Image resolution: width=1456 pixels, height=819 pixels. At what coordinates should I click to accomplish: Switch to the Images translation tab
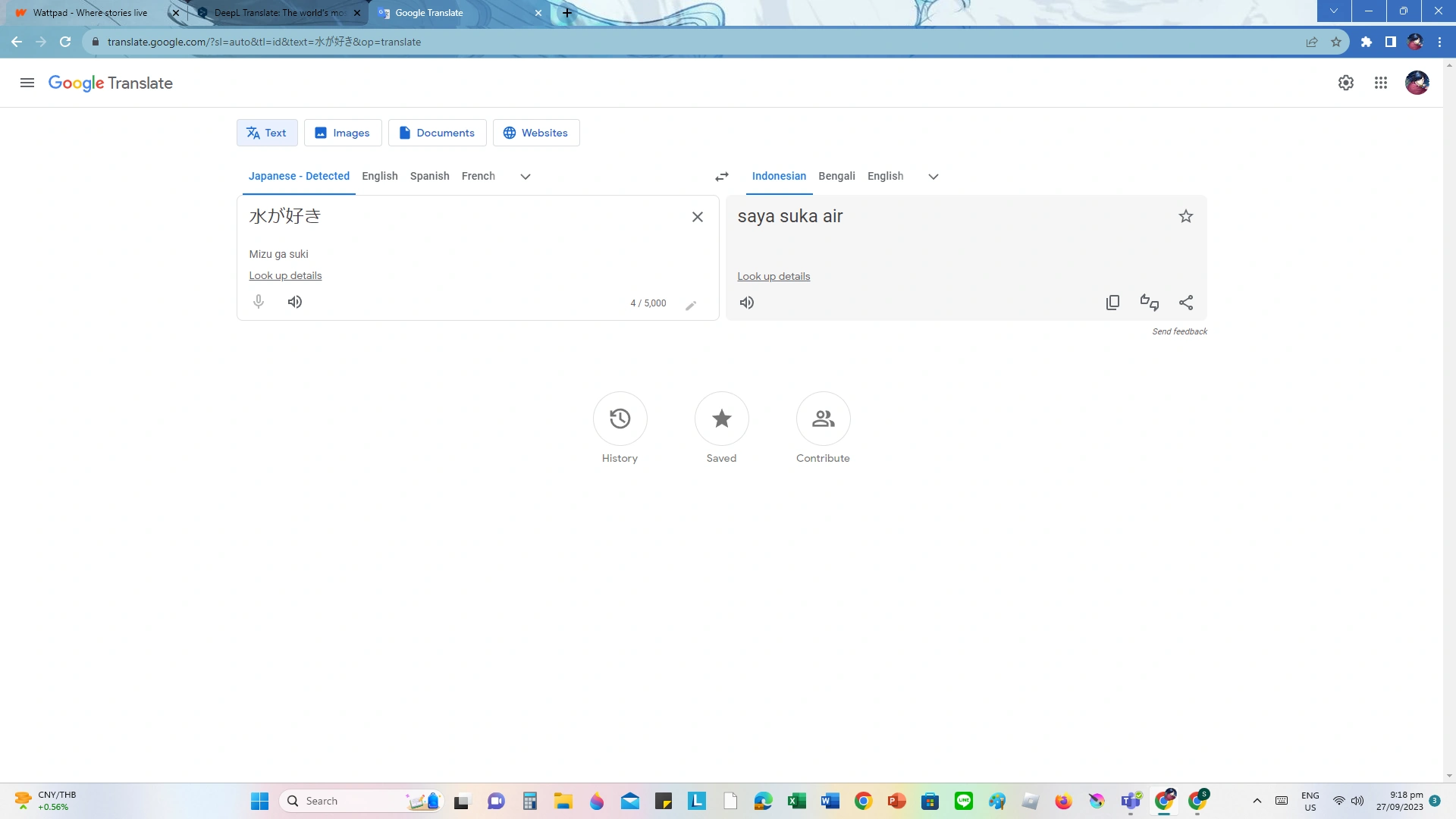[343, 132]
